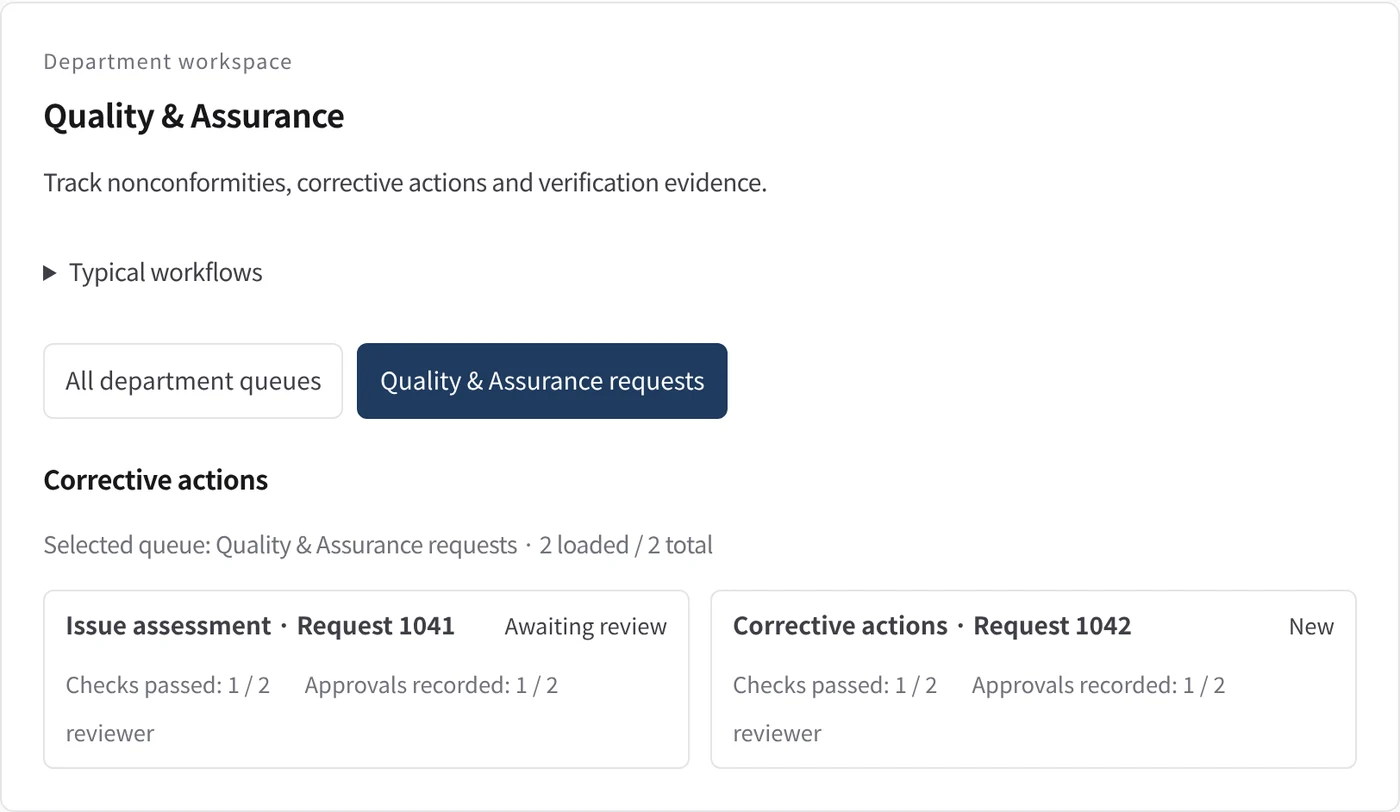
Task: Expand the Typical workflows disclosure
Action: (x=154, y=273)
